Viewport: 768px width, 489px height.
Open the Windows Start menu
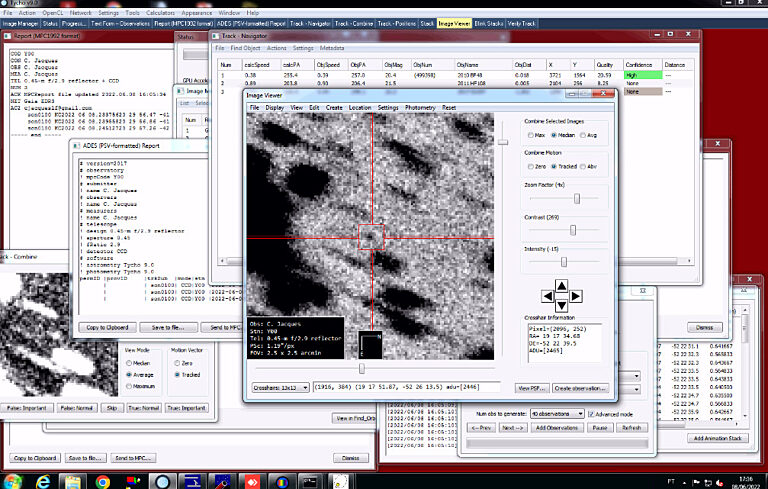click(x=11, y=482)
